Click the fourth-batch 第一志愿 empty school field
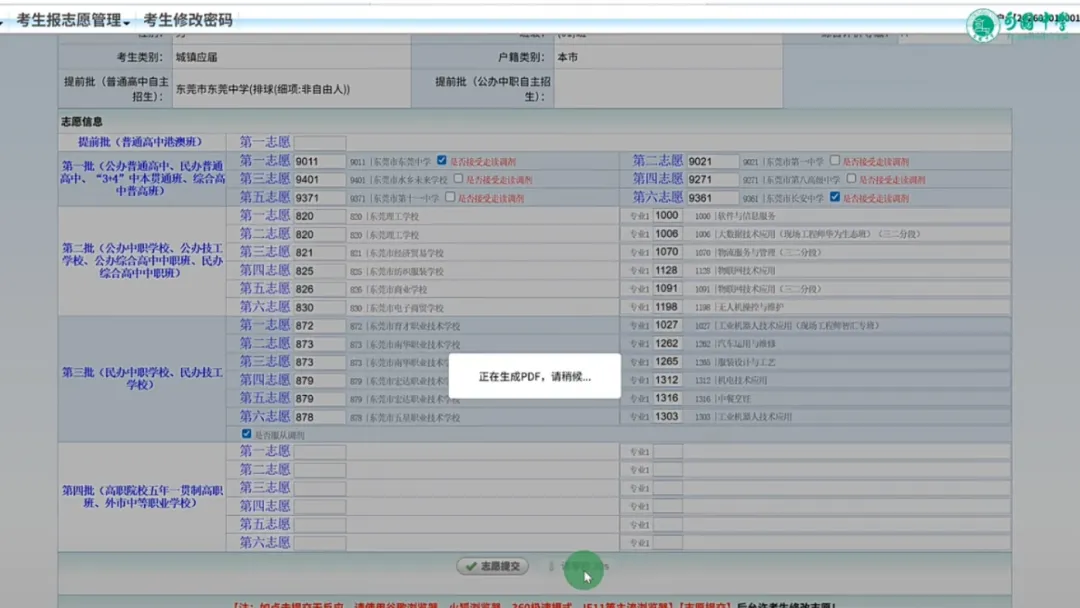Image resolution: width=1080 pixels, height=608 pixels. (320, 452)
